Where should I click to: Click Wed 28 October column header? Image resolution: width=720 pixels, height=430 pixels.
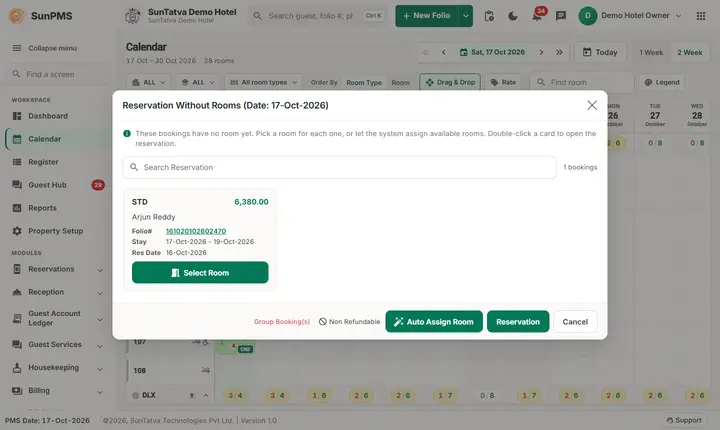[x=697, y=115]
